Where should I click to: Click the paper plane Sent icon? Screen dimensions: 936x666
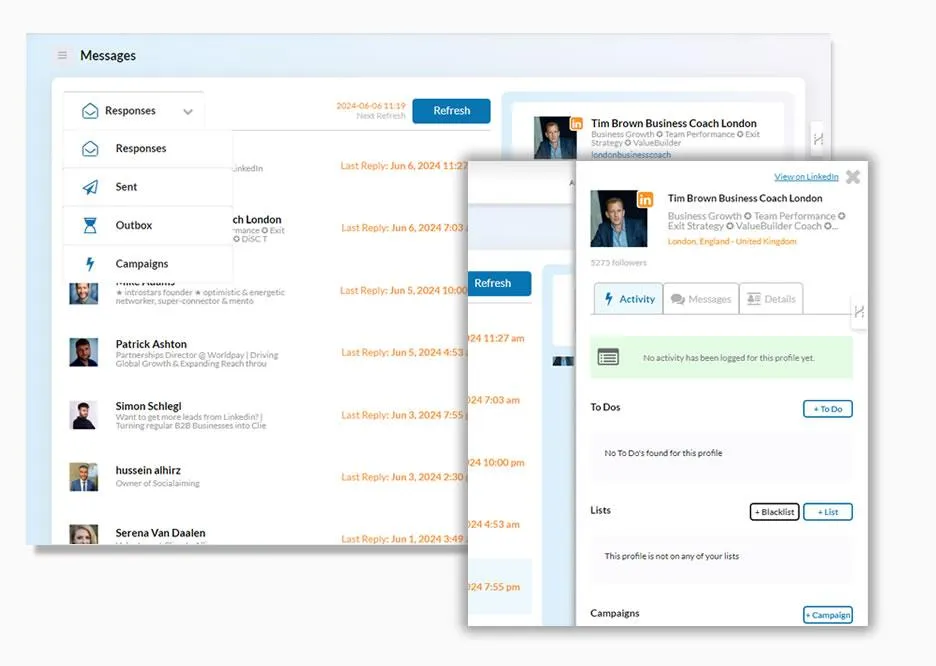pyautogui.click(x=90, y=187)
